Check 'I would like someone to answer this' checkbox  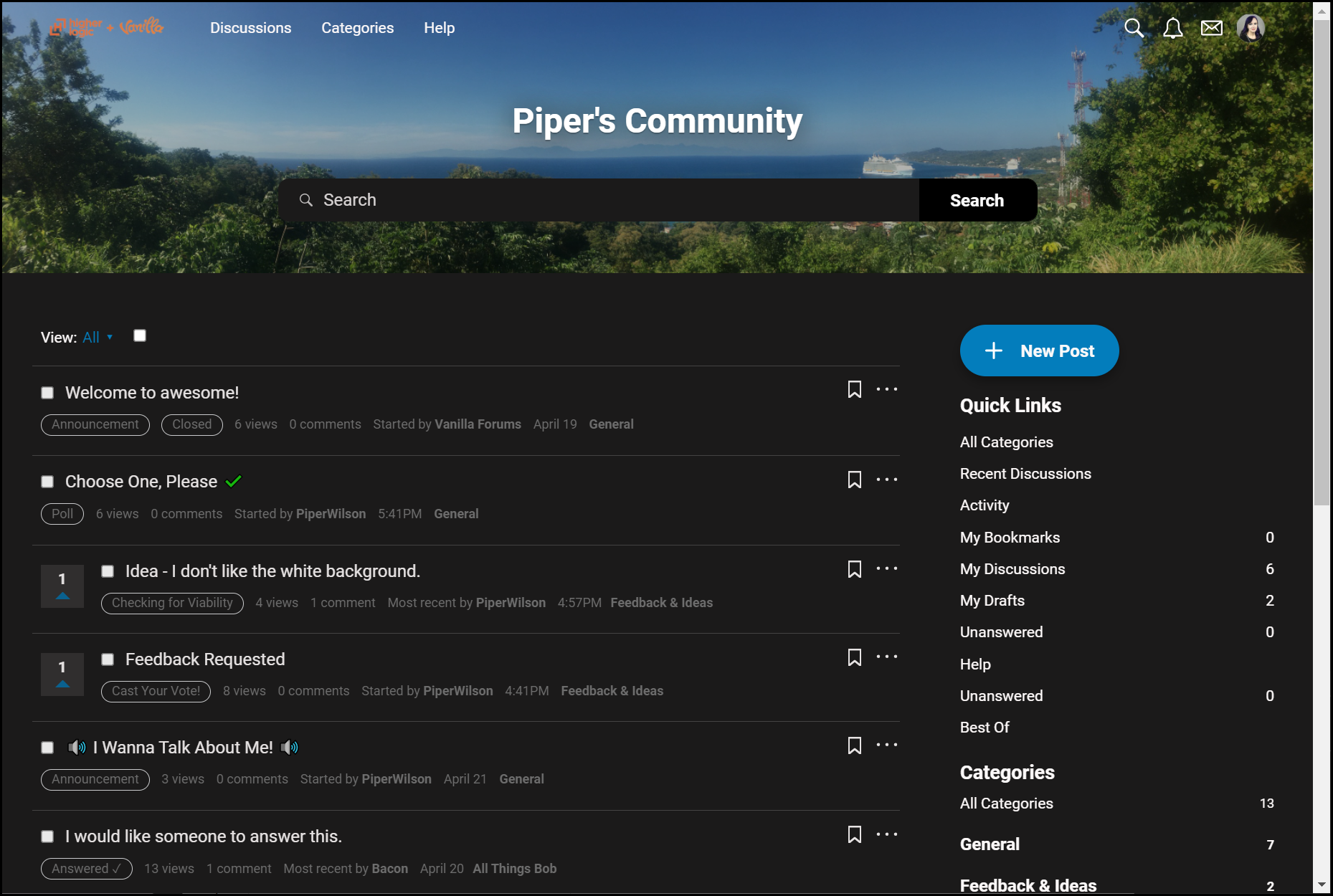click(x=47, y=837)
